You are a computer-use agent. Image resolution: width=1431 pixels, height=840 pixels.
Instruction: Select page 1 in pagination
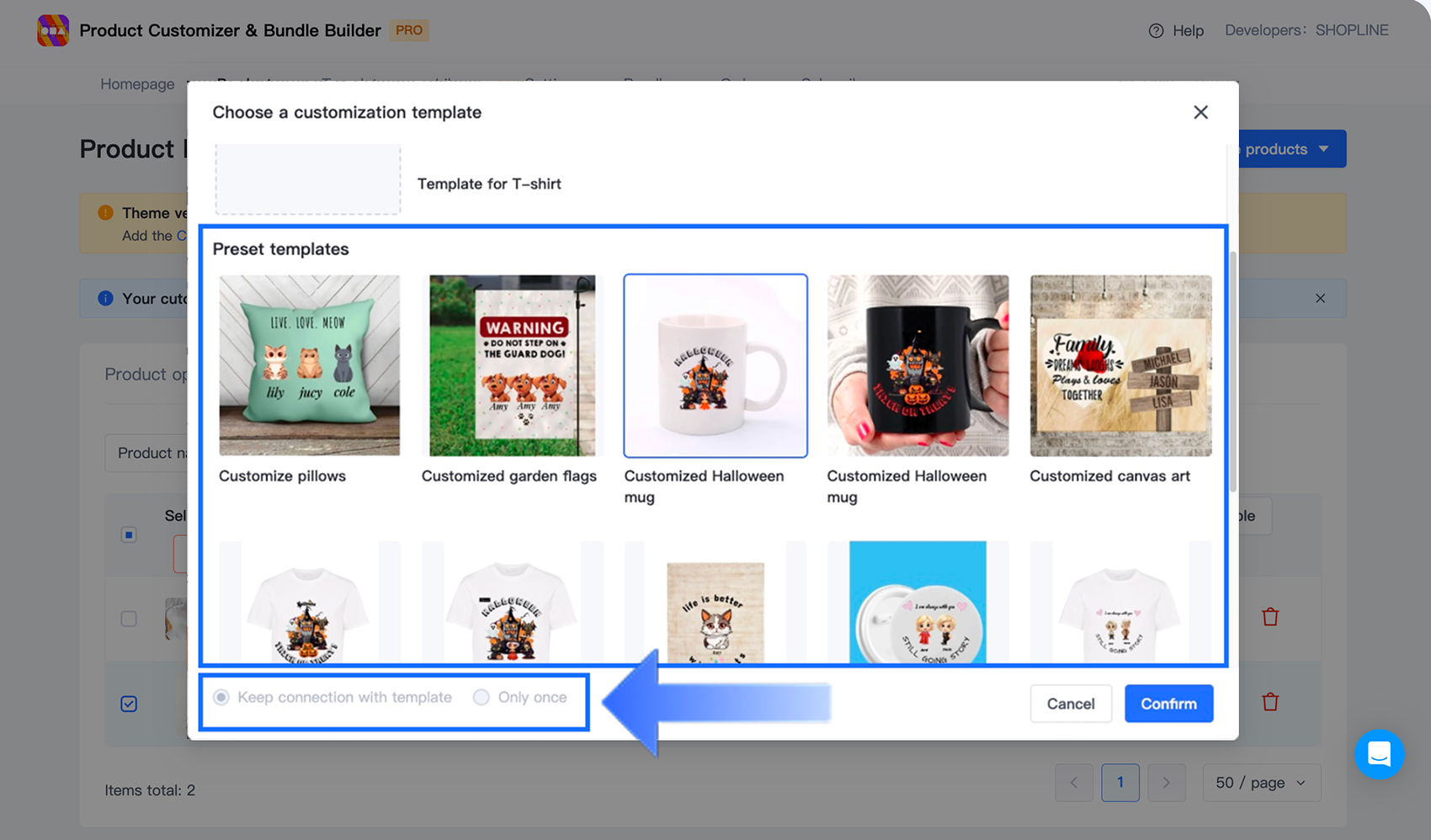tap(1120, 783)
